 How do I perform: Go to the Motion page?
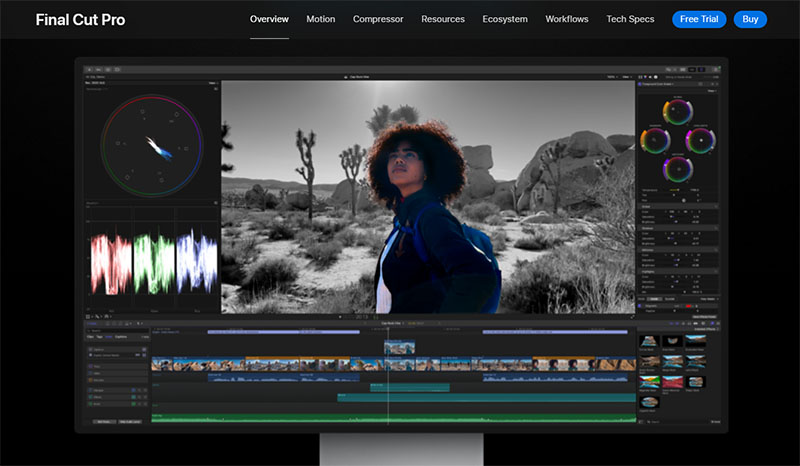[320, 19]
